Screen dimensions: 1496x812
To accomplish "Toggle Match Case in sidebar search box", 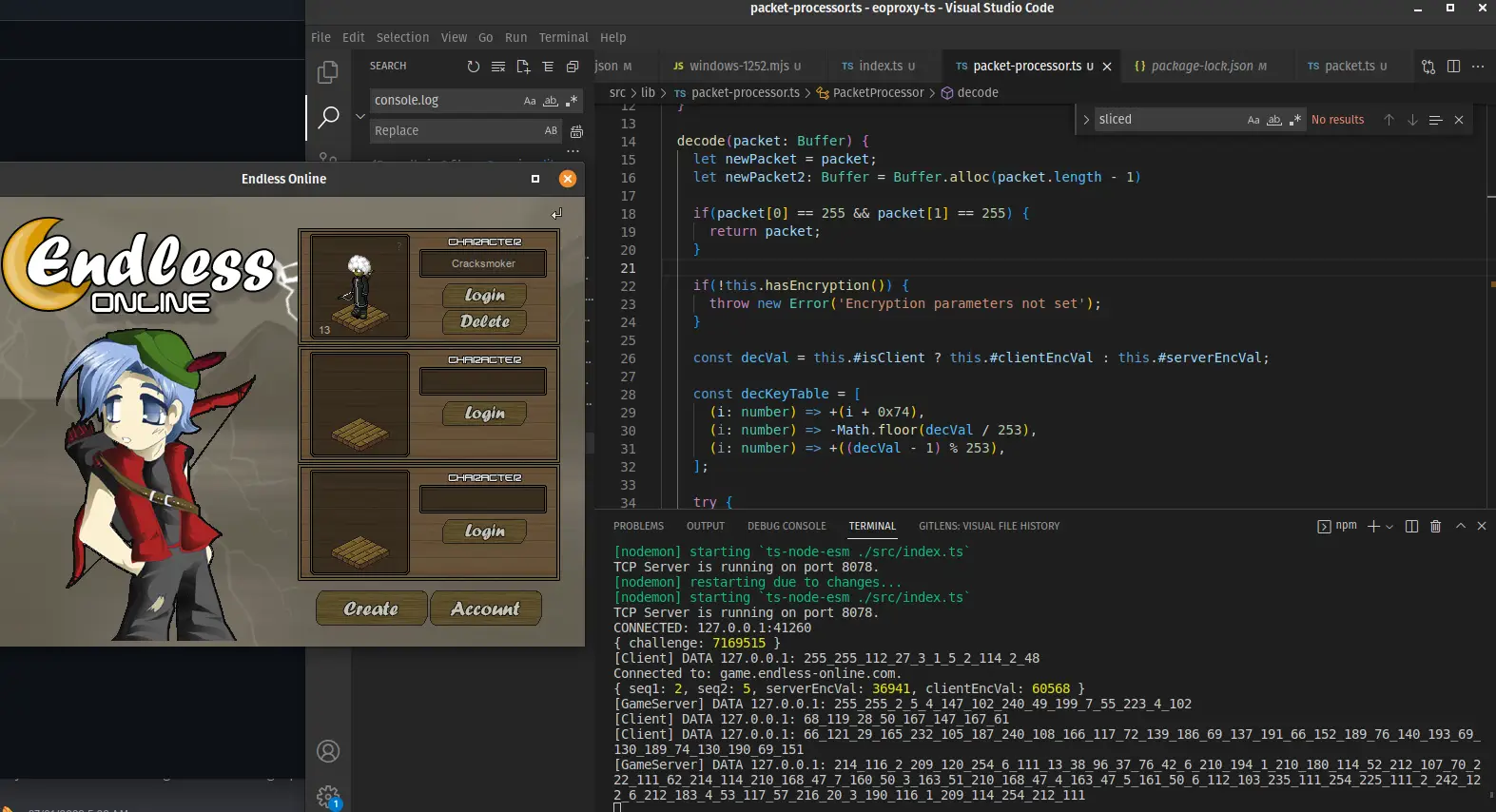I will click(530, 101).
